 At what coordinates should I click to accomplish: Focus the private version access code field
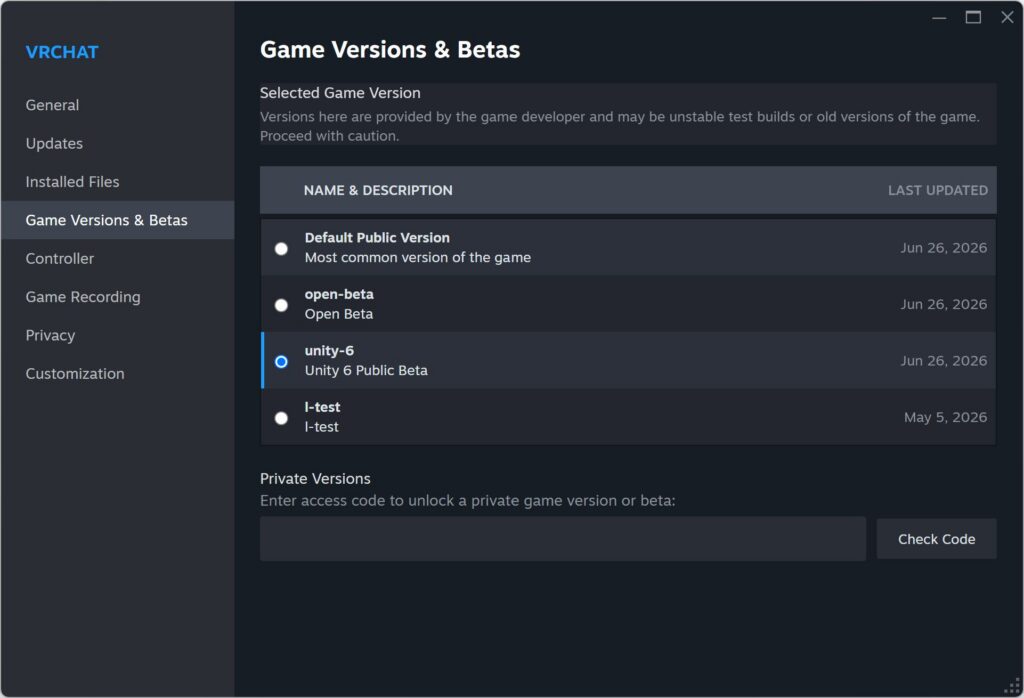(x=563, y=539)
